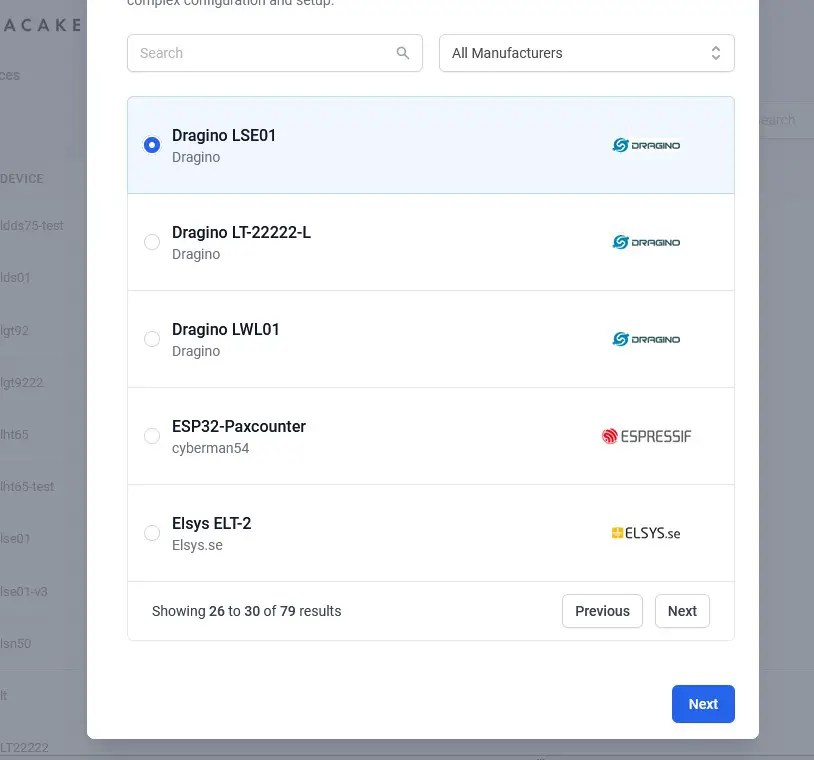Click the Dragino logo for LSE01
Screen dimensions: 814x760
click(646, 145)
